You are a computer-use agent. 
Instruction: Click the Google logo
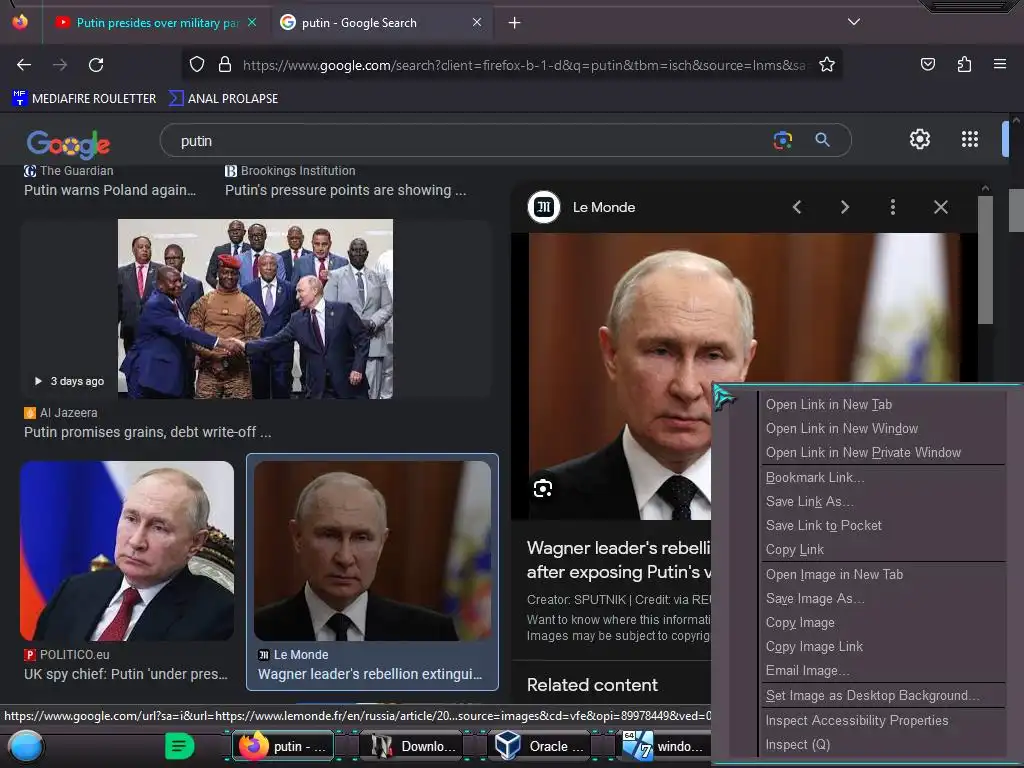(68, 144)
